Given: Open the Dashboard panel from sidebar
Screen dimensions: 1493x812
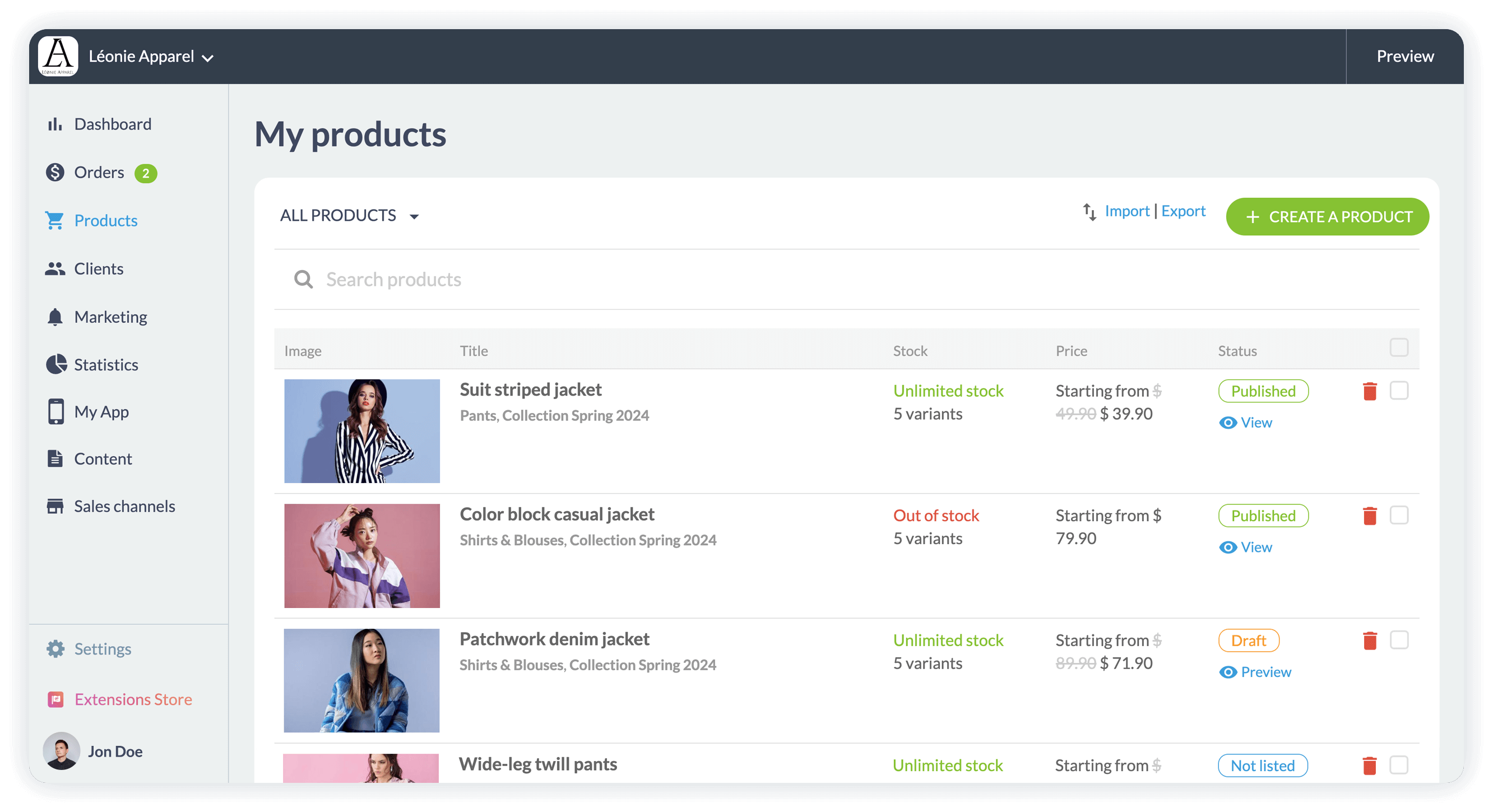Looking at the screenshot, I should pyautogui.click(x=55, y=123).
